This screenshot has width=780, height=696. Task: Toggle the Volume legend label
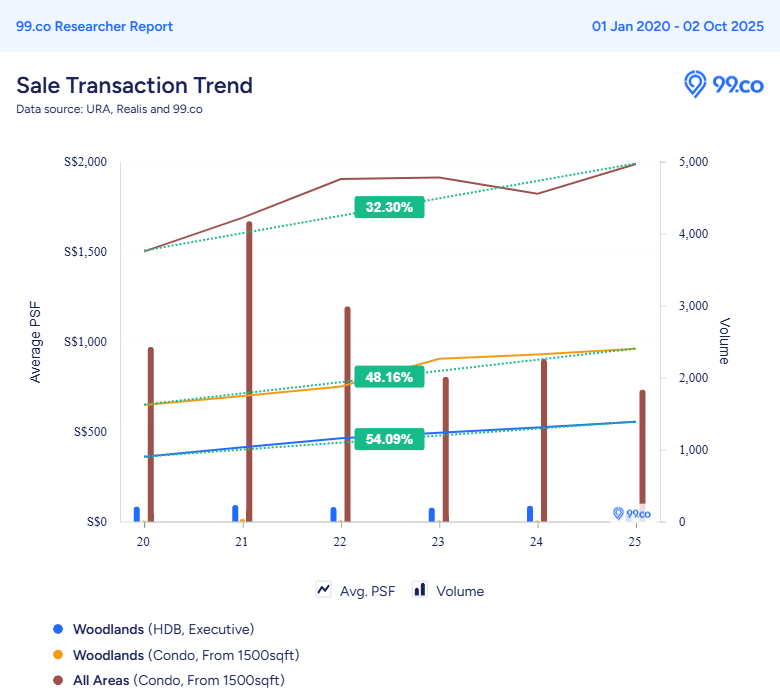pyautogui.click(x=459, y=591)
